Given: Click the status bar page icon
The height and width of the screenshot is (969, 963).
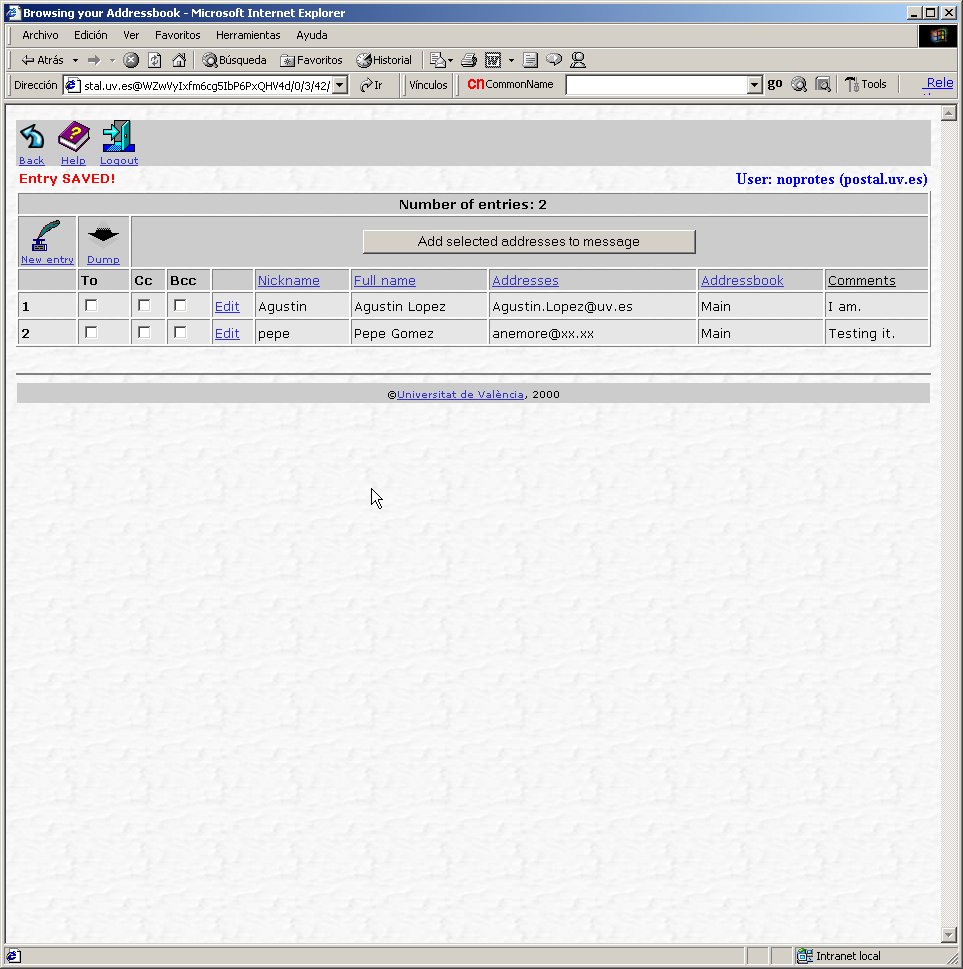Looking at the screenshot, I should [14, 956].
